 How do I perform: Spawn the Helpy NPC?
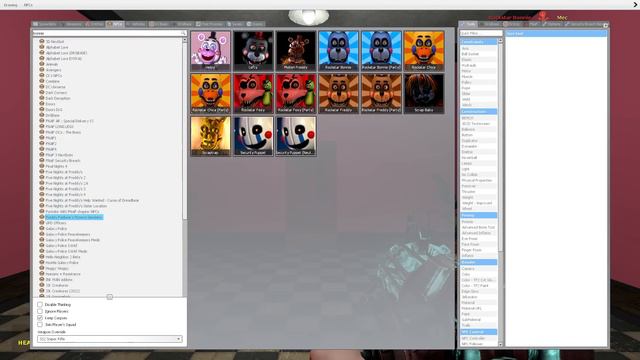211,51
